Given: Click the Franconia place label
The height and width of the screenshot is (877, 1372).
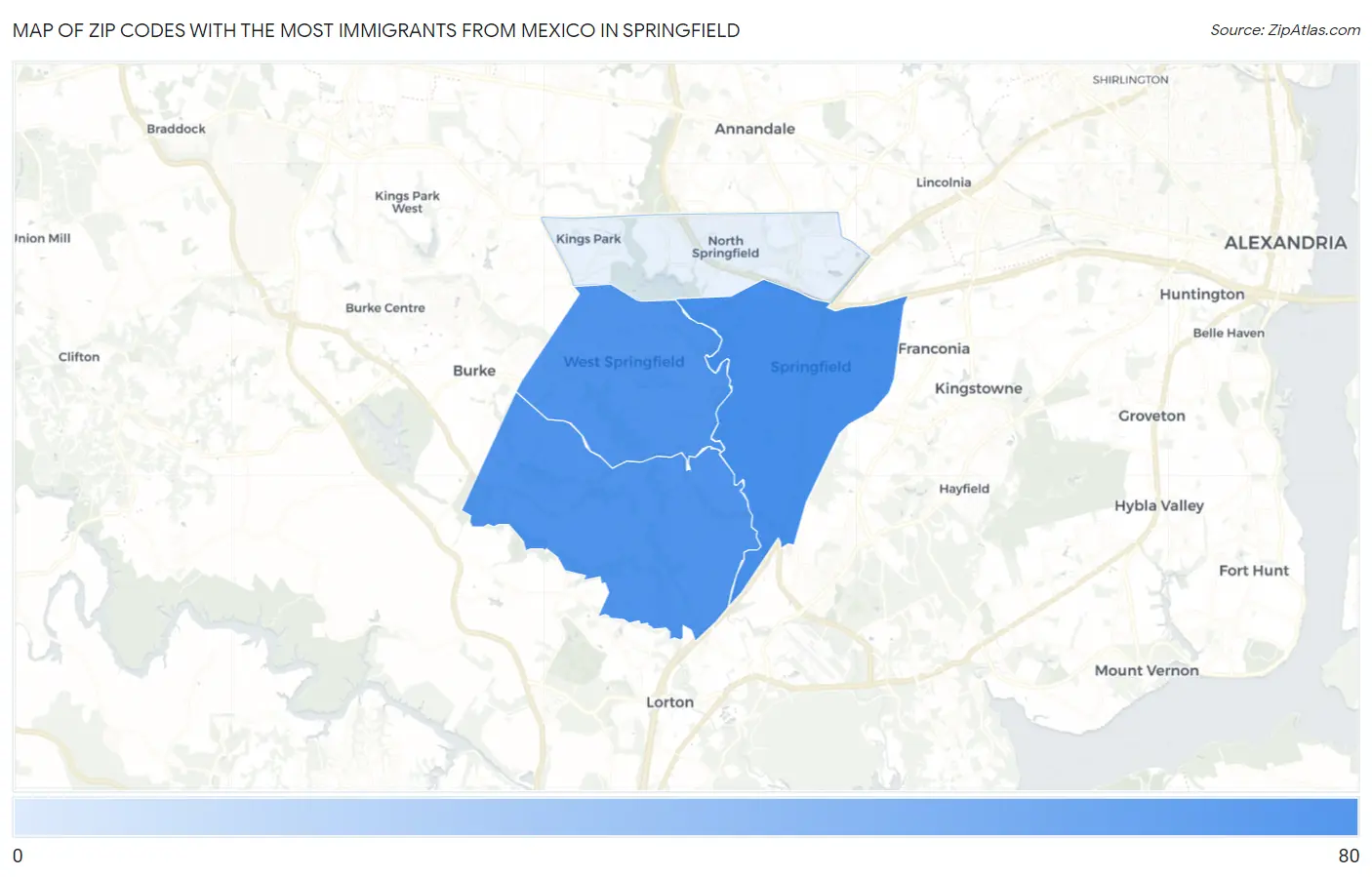Looking at the screenshot, I should click(x=934, y=349).
